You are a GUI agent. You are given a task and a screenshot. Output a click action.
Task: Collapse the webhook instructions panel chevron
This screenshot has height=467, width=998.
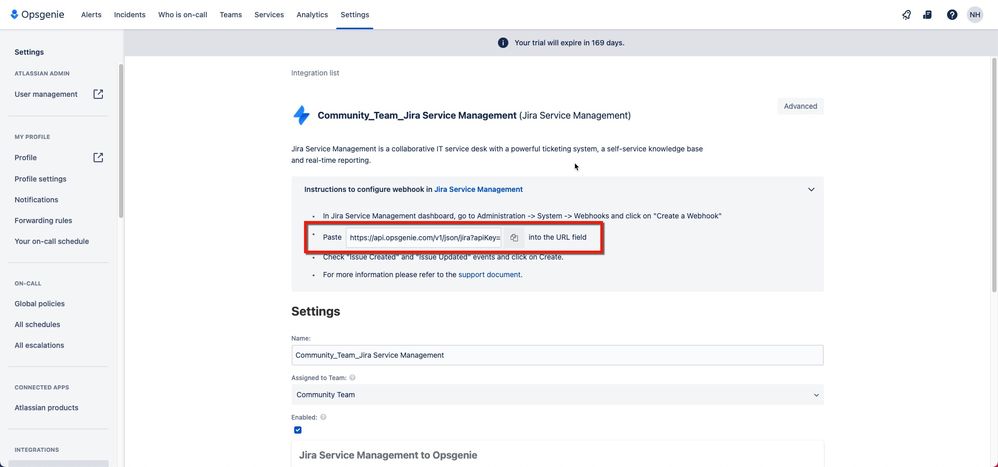pyautogui.click(x=811, y=190)
